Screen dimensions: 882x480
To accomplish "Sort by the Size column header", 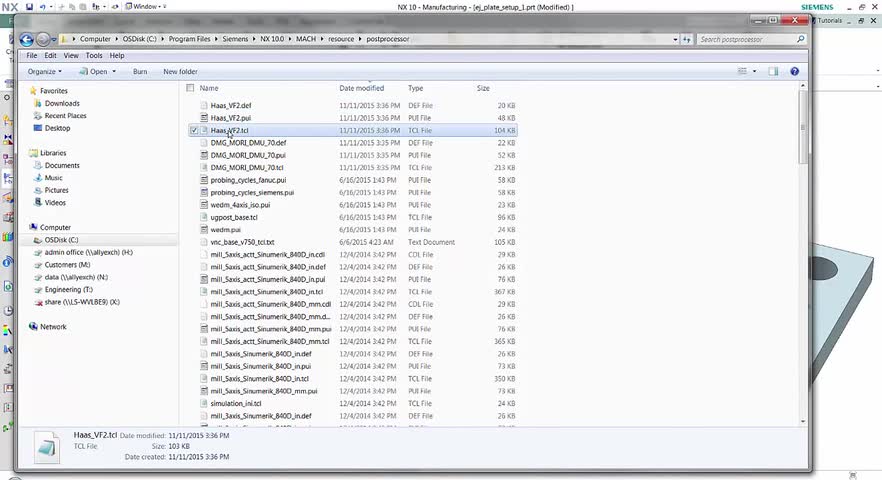I will pos(483,88).
